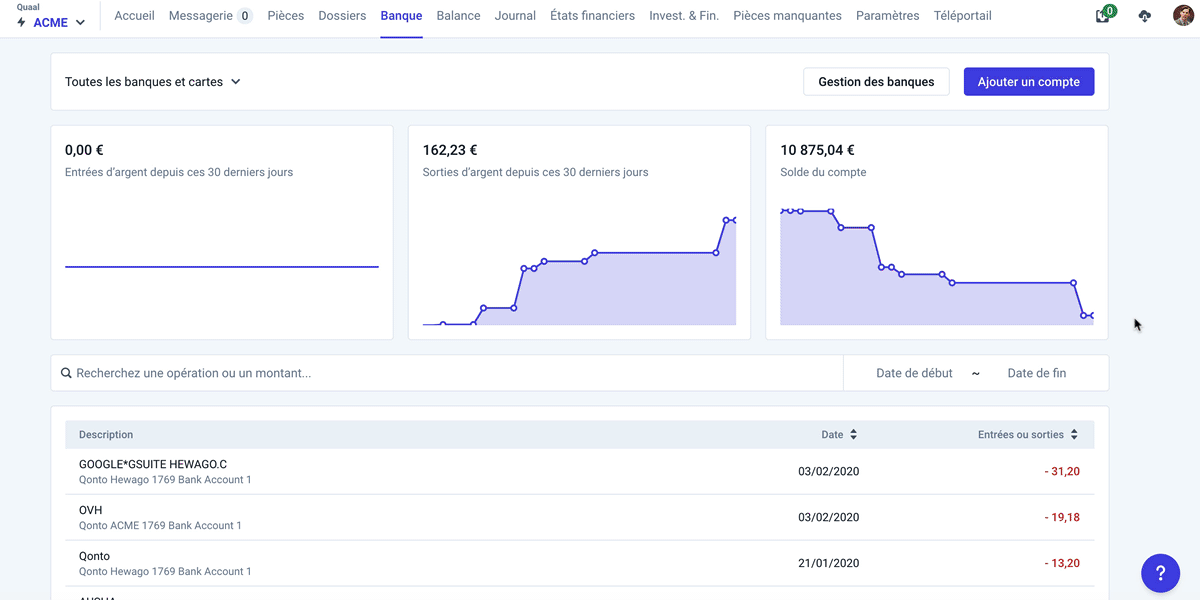Open Paramètres tab
Image resolution: width=1200 pixels, height=600 pixels.
coord(888,16)
